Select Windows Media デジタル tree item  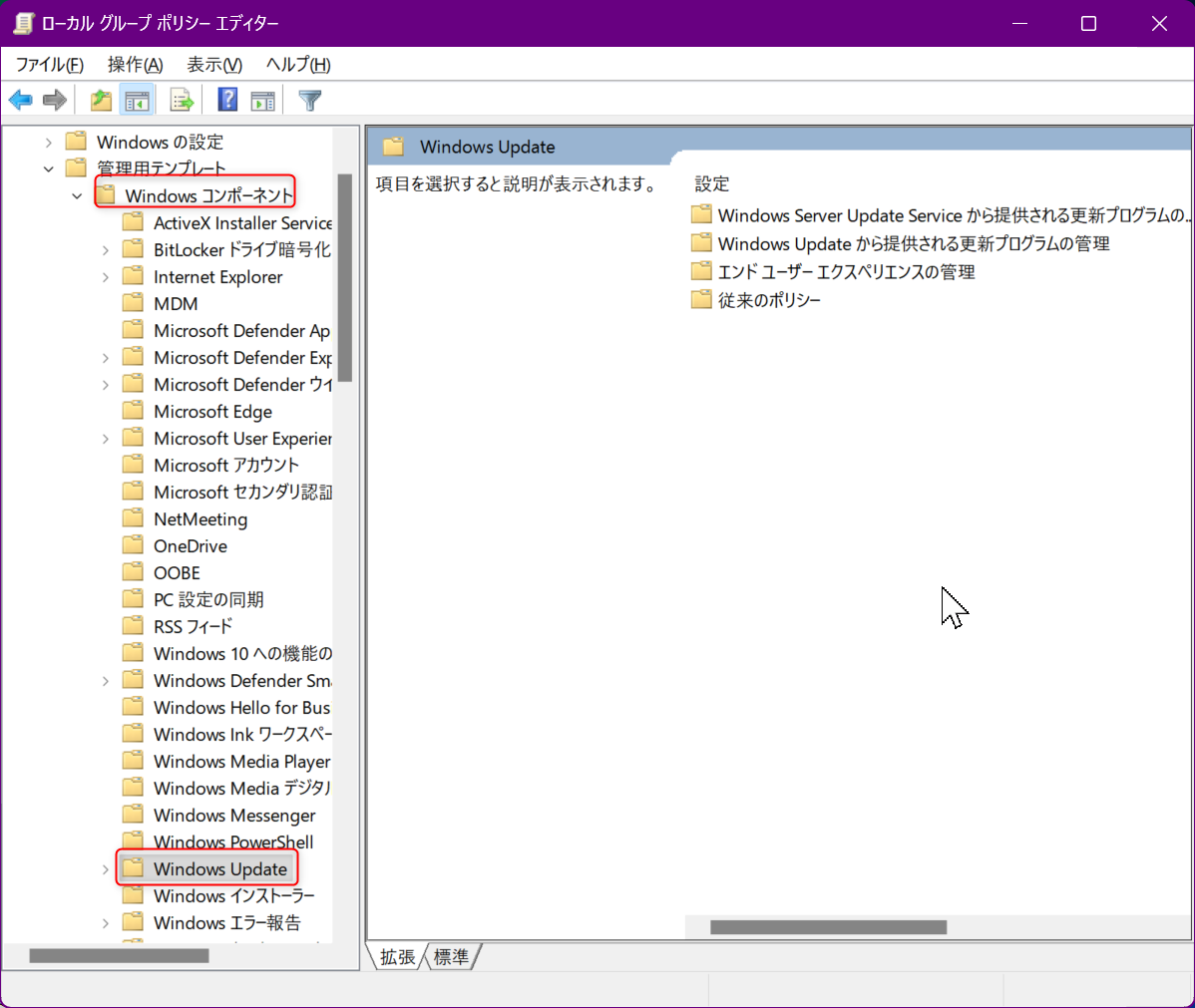(x=242, y=788)
